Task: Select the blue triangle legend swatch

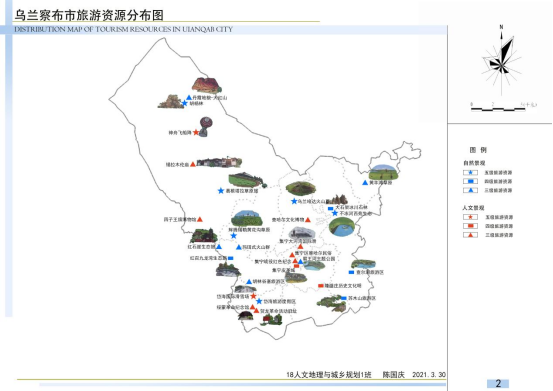Action: coord(470,190)
